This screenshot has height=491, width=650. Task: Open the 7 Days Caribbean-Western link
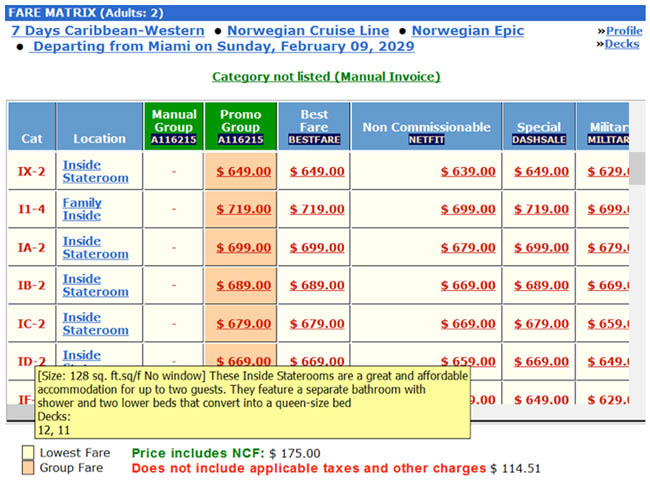(108, 31)
